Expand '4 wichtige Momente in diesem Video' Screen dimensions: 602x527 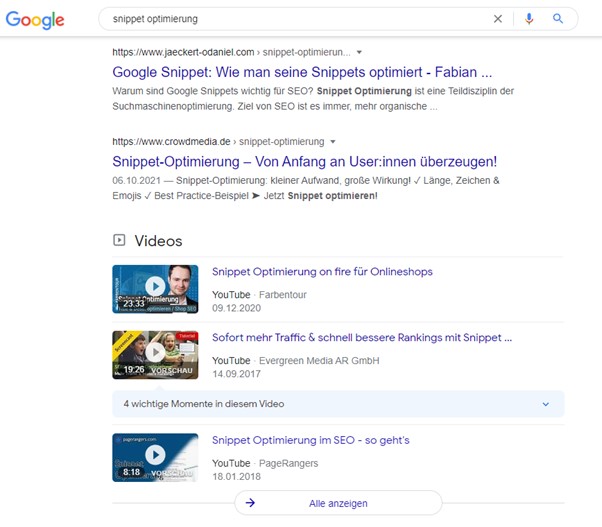click(x=545, y=404)
